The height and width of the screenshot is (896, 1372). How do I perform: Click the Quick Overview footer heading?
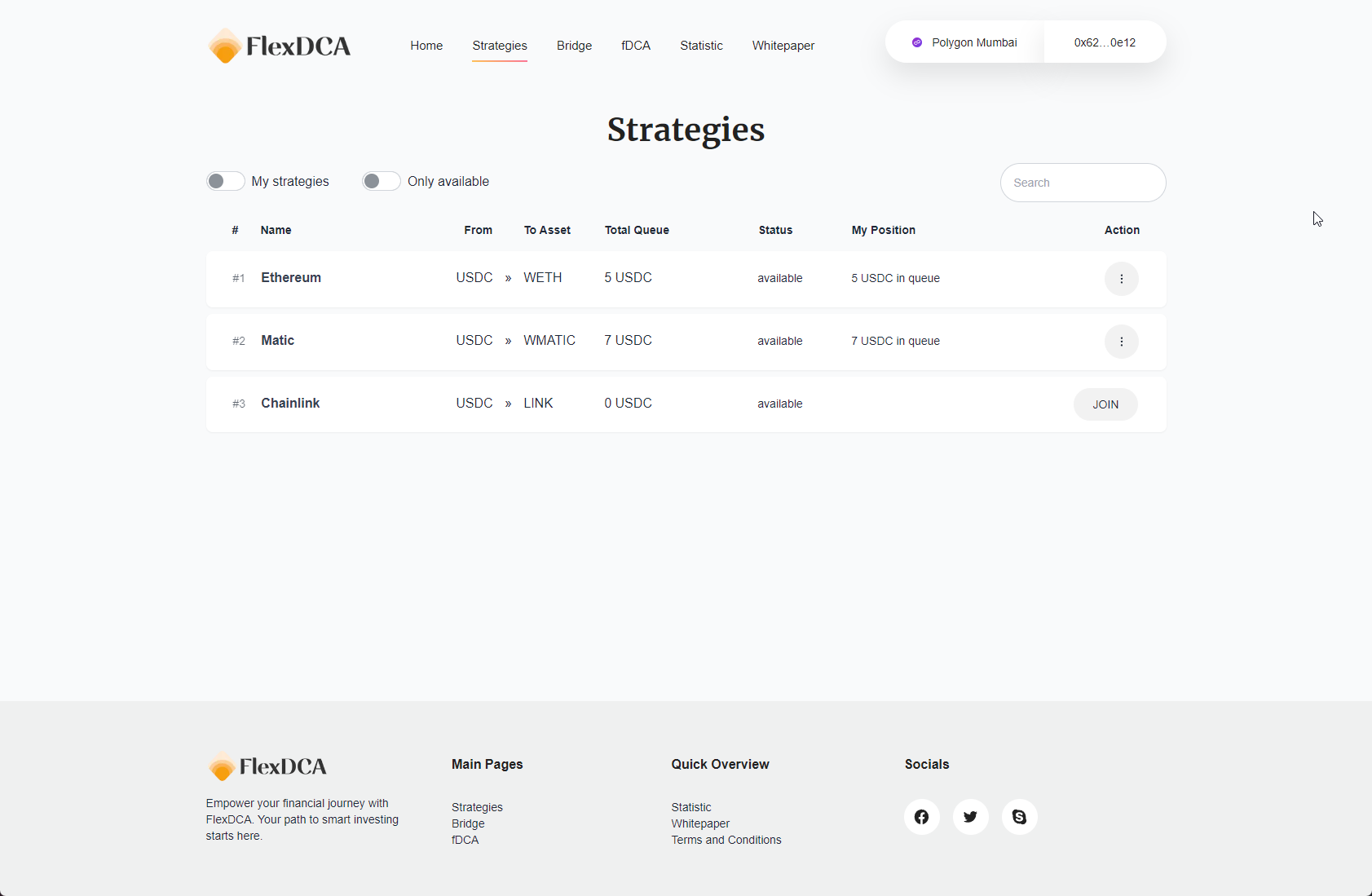click(720, 764)
